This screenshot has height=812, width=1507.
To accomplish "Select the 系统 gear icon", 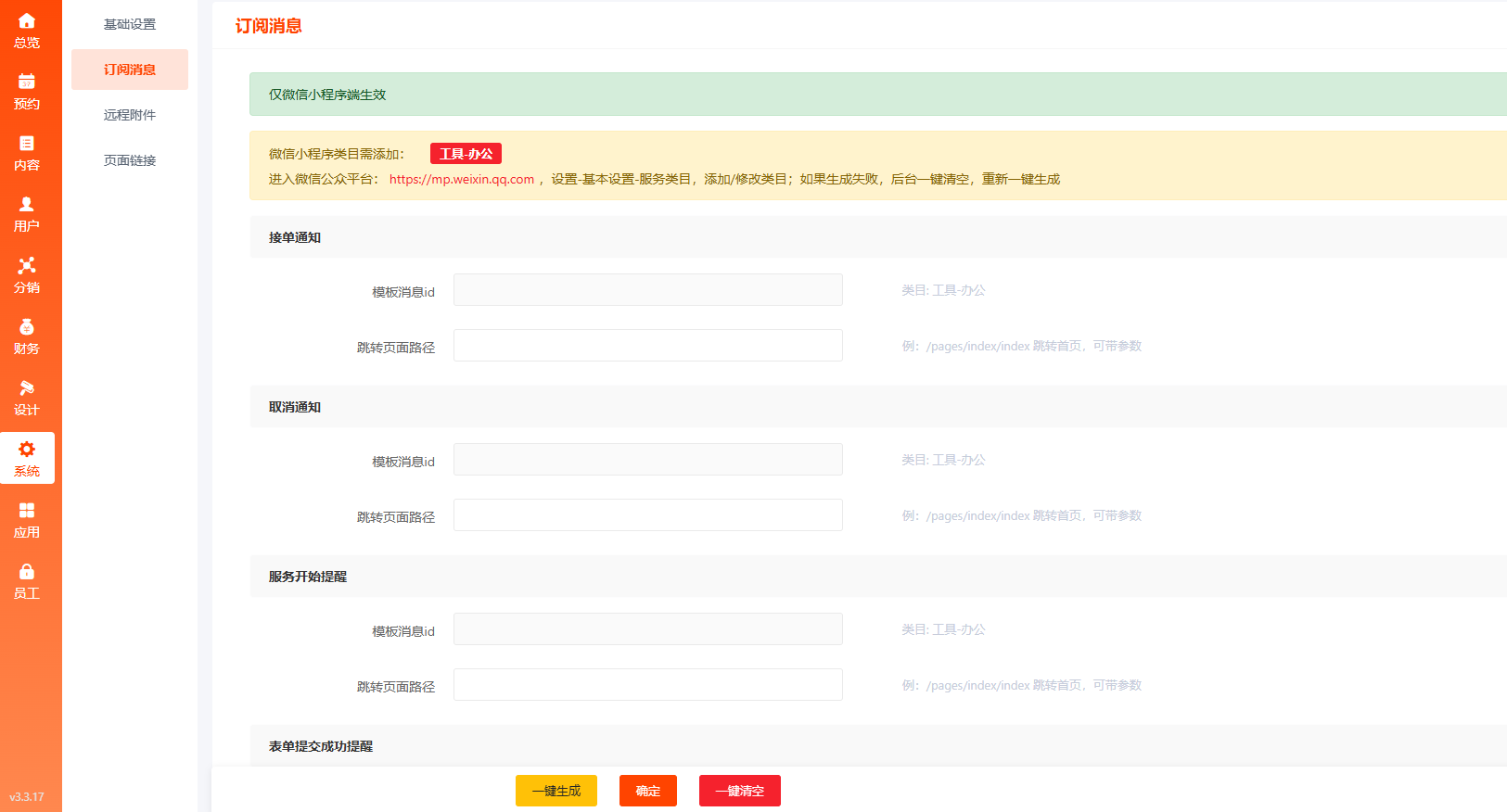I will 27,450.
